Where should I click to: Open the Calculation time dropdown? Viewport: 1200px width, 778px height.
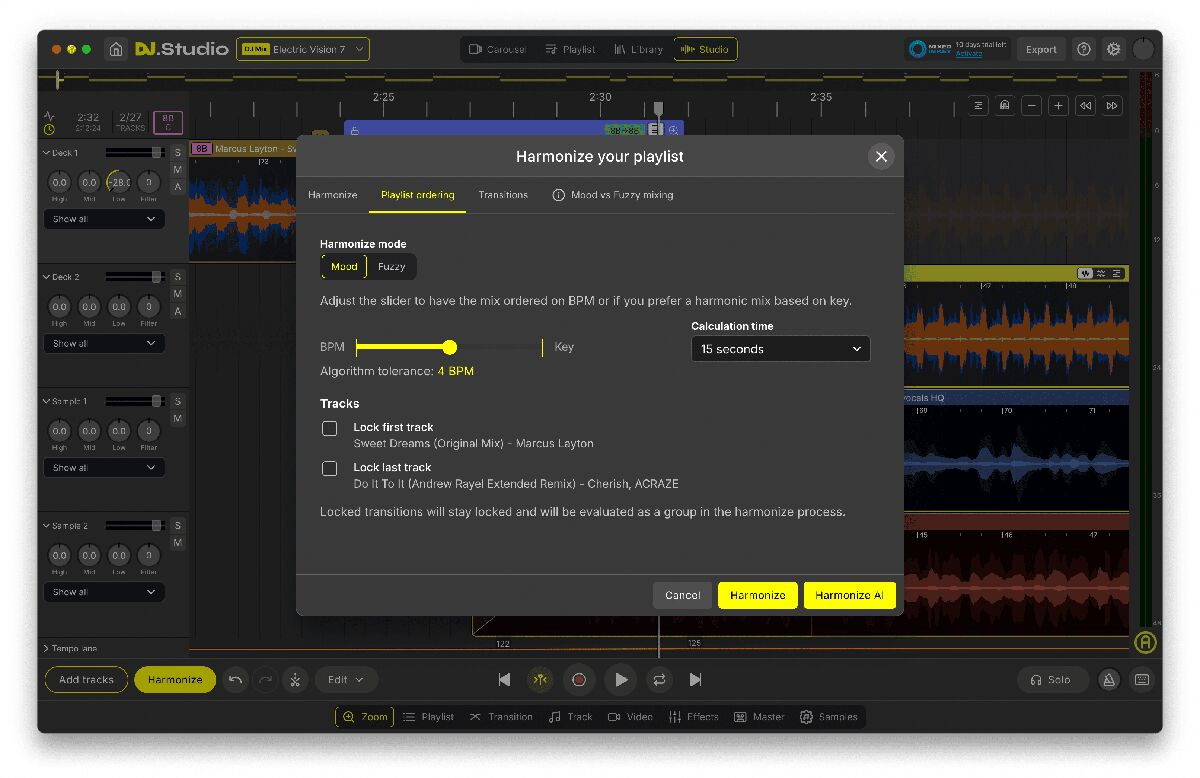[780, 349]
